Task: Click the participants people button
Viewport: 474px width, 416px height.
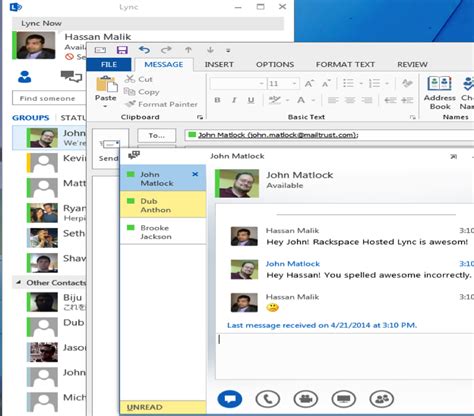Action: [382, 399]
